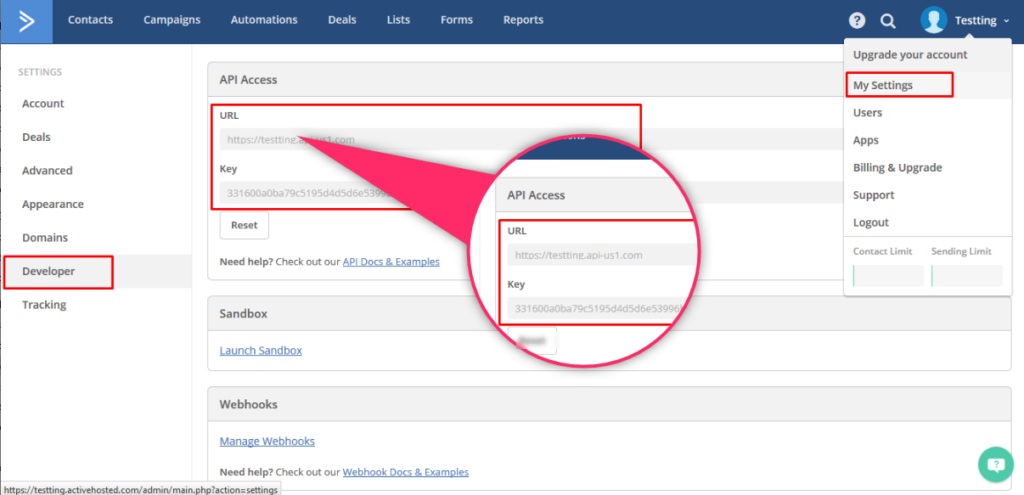Open the Domains settings section
Image resolution: width=1024 pixels, height=495 pixels.
click(x=45, y=238)
